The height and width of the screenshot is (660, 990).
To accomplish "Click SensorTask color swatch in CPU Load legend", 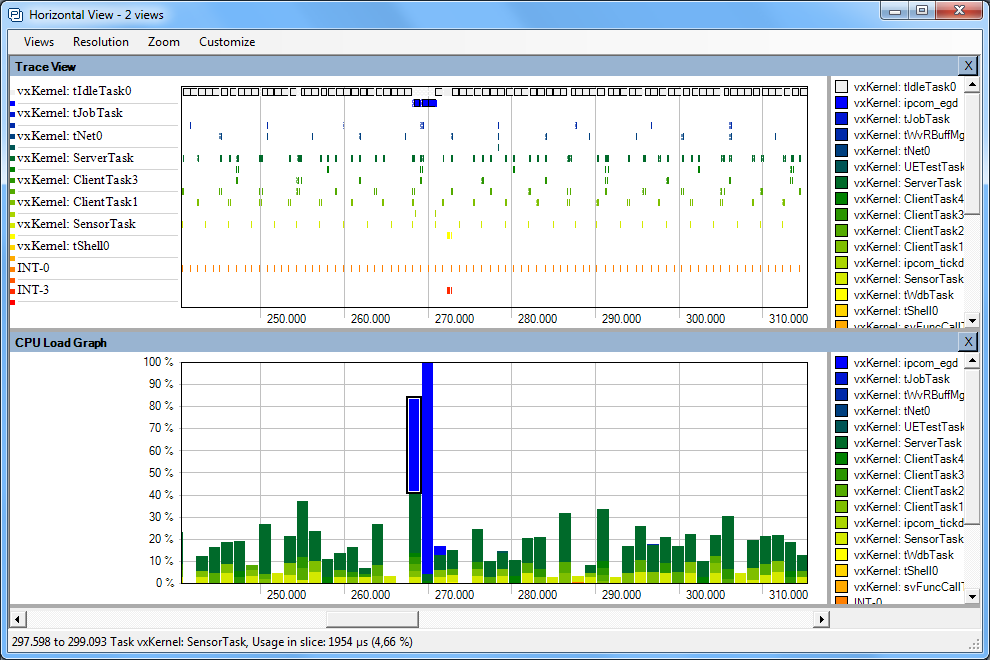I will point(841,539).
